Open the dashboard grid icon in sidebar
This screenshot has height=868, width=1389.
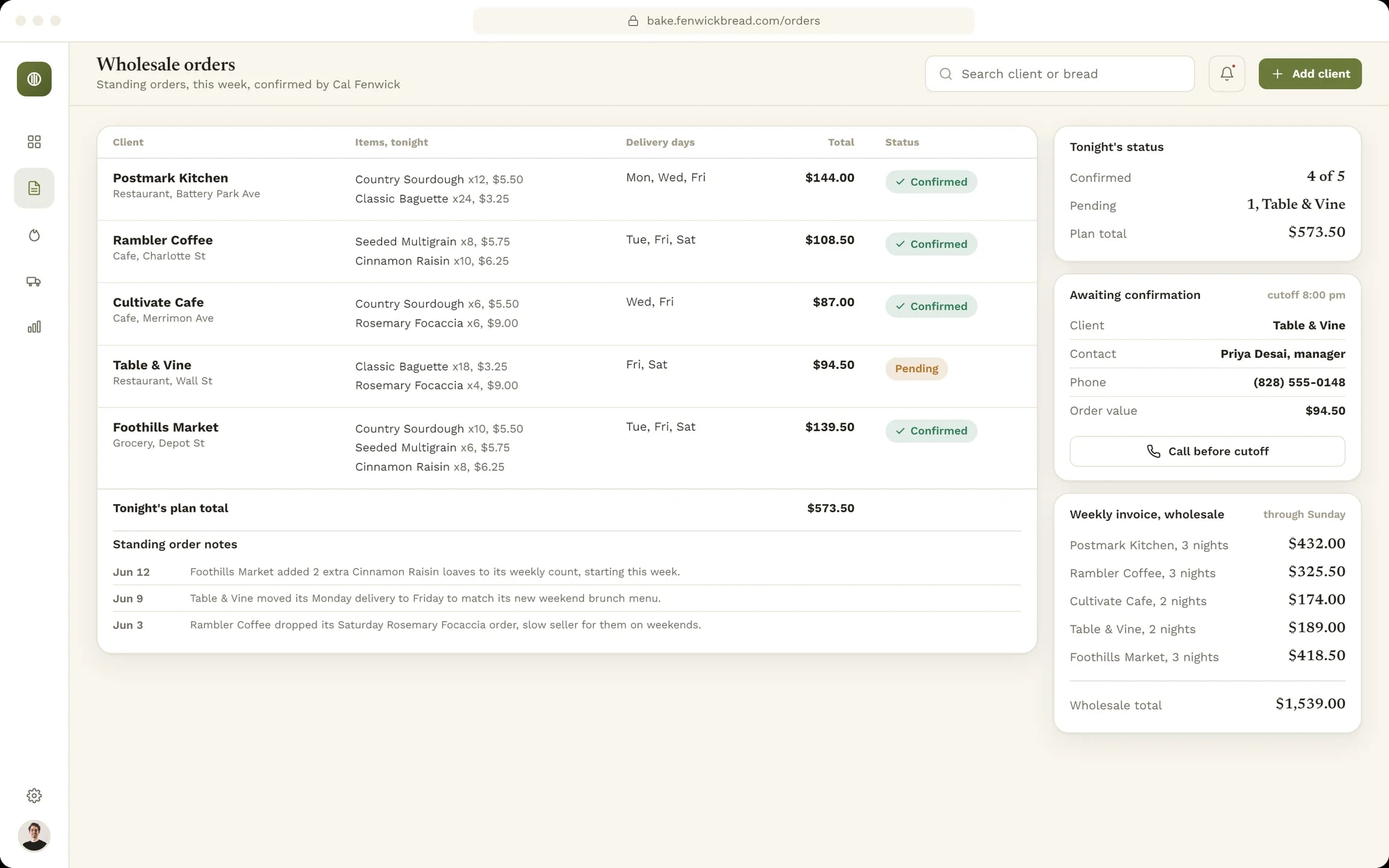point(34,142)
